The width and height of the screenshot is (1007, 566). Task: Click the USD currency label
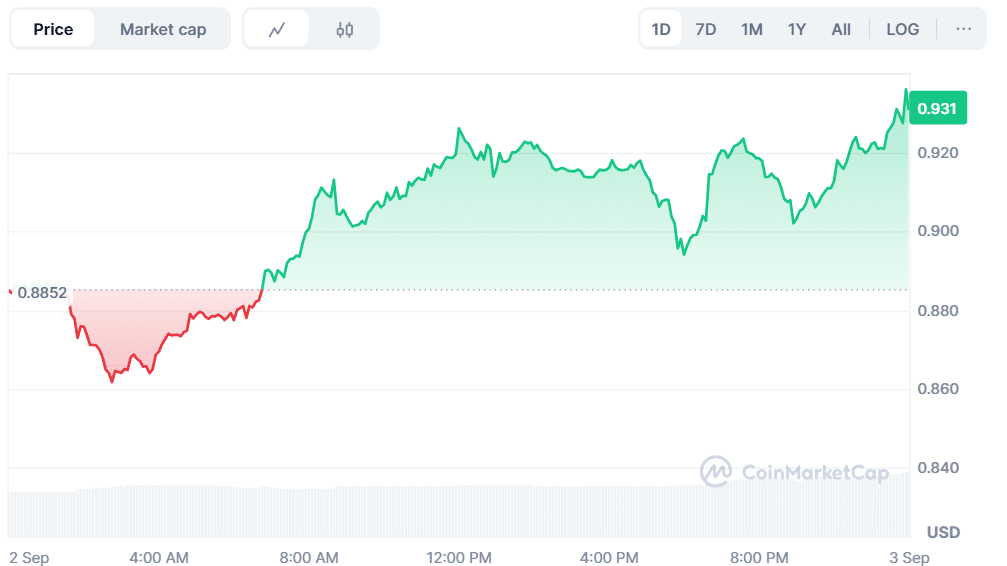(943, 531)
